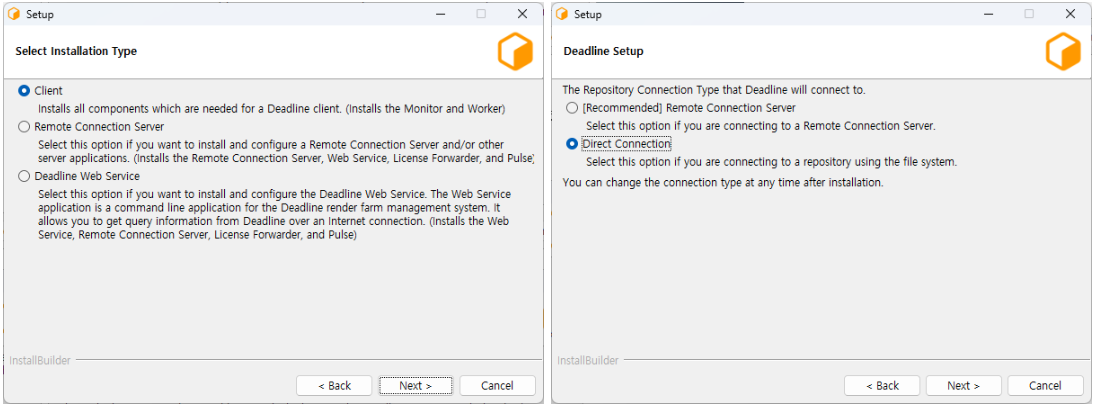This screenshot has height=404, width=1093.
Task: Click the 'repository using the file system' description
Action: coord(772,162)
